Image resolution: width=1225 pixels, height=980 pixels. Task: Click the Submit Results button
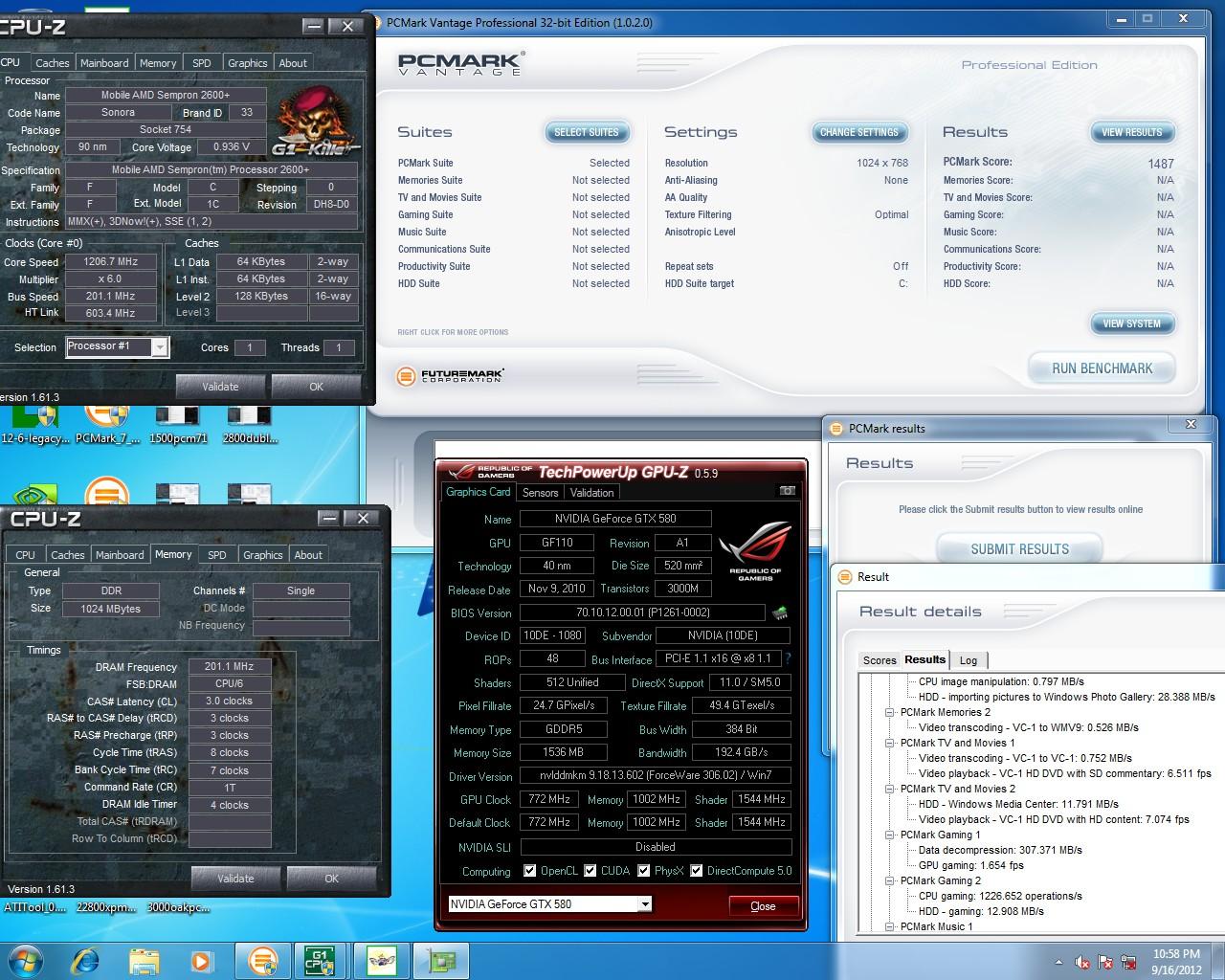tap(1019, 549)
